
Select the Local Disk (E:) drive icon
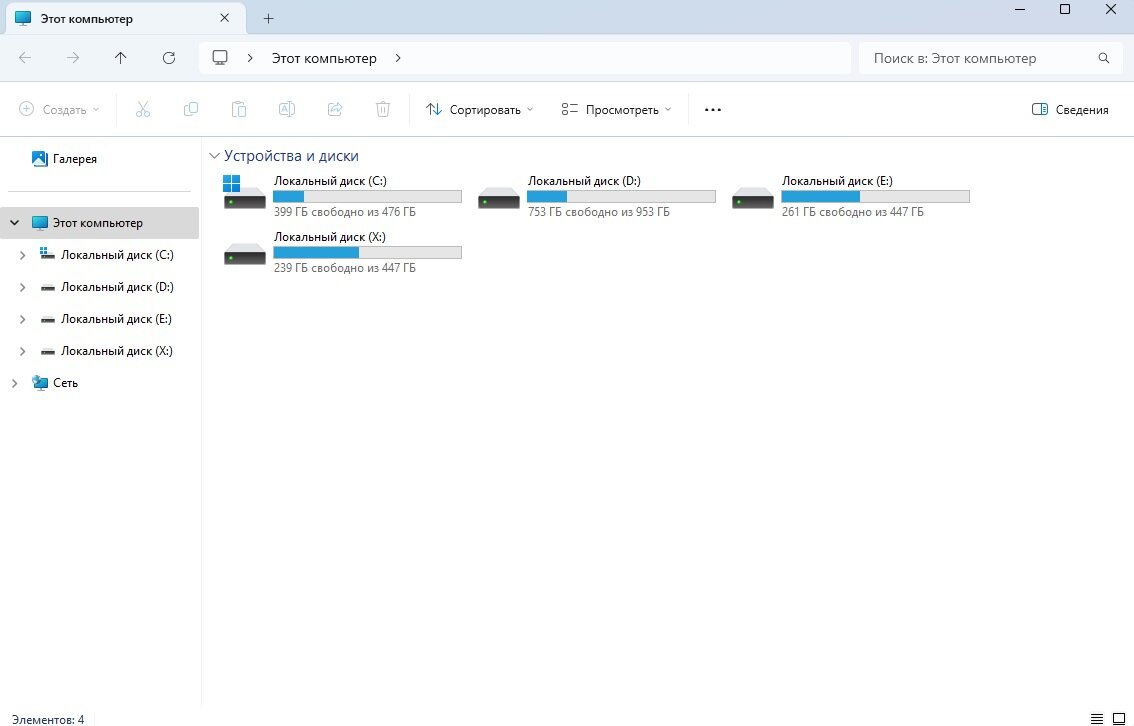753,197
